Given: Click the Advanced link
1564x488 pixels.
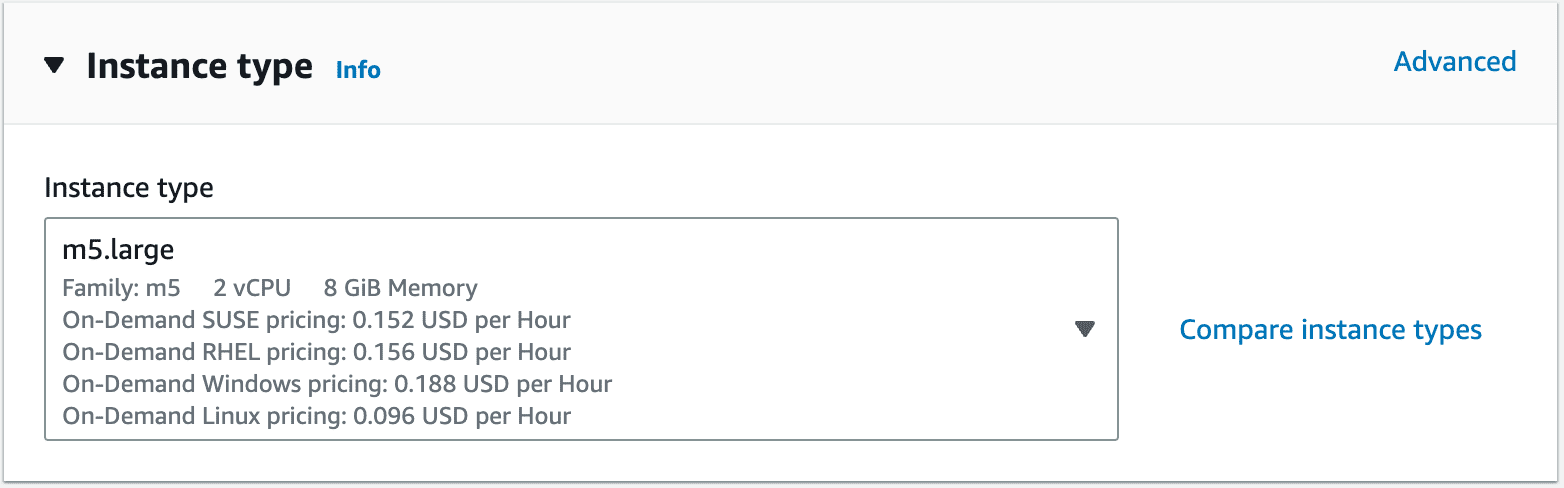Looking at the screenshot, I should coord(1454,62).
